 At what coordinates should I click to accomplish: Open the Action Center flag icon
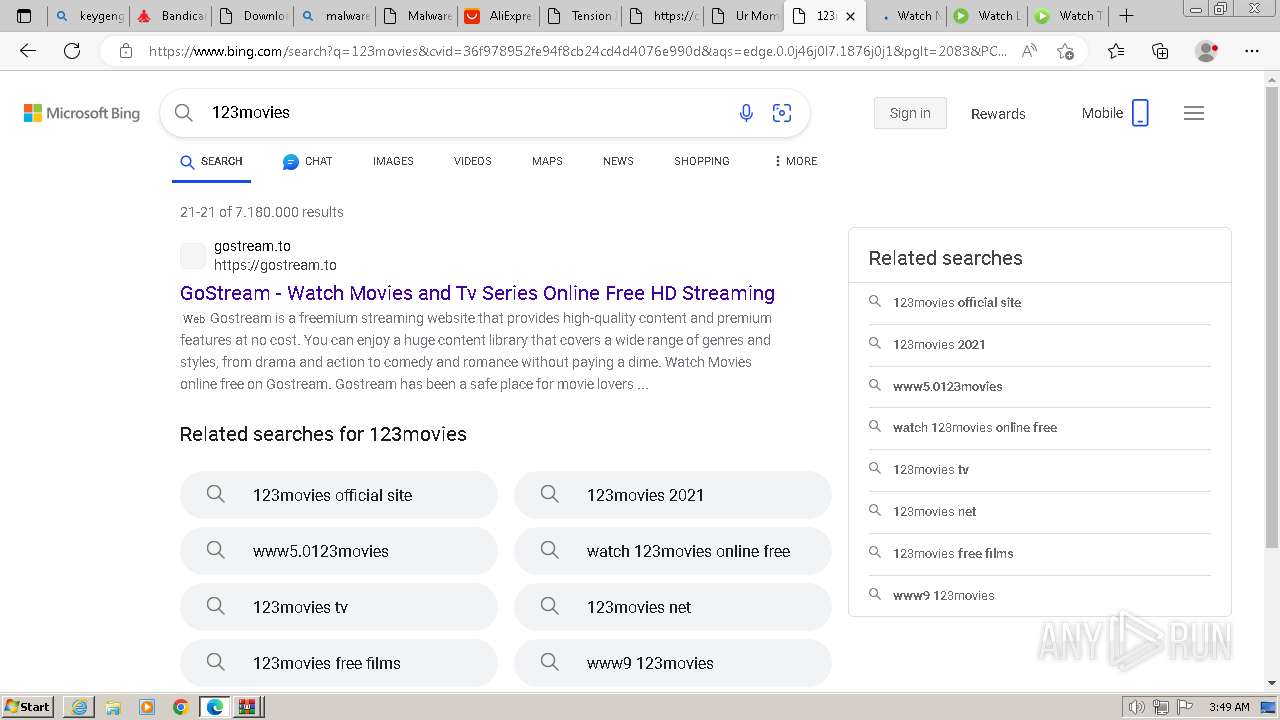(1186, 707)
